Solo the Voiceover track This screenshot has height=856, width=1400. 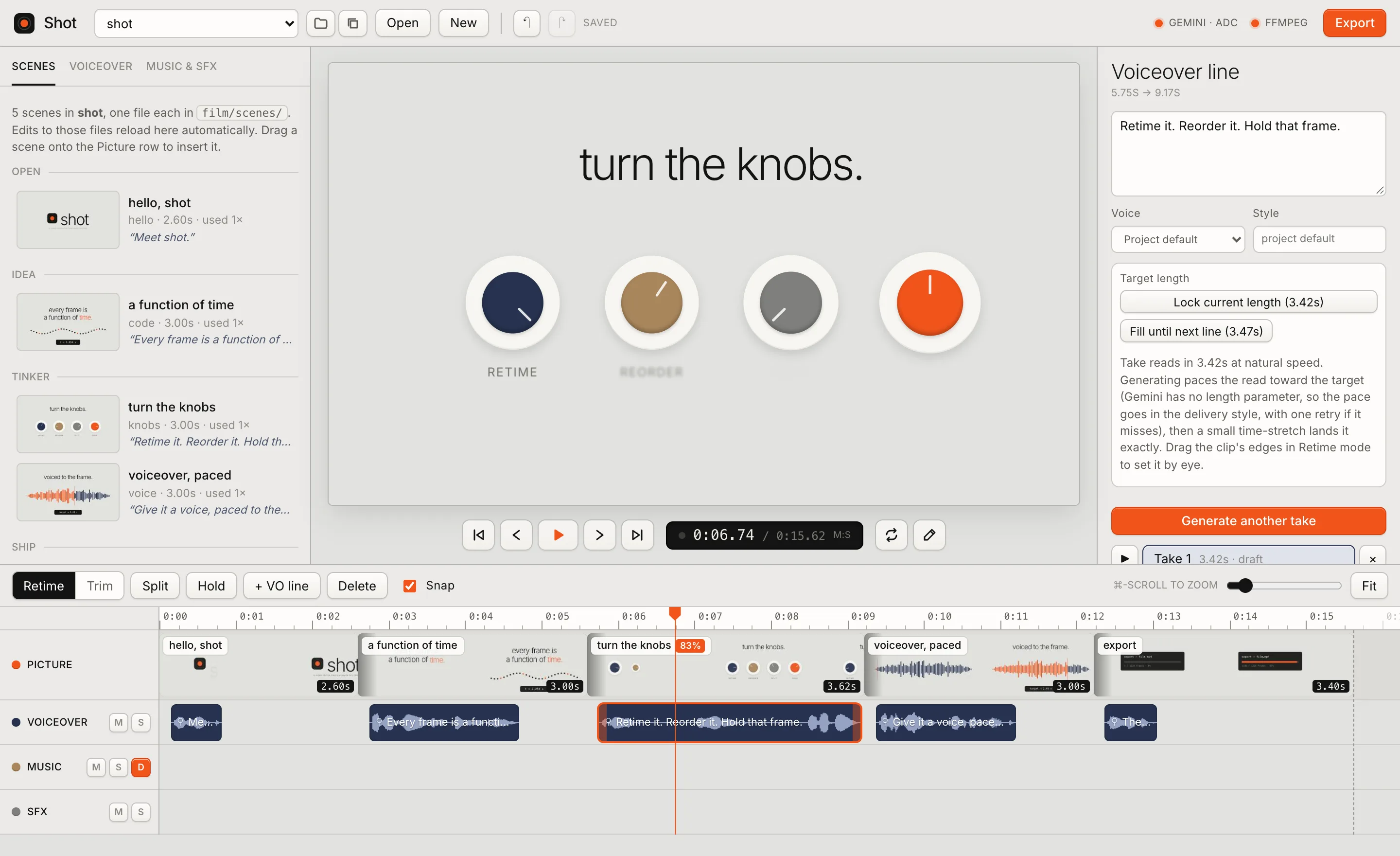(x=141, y=722)
